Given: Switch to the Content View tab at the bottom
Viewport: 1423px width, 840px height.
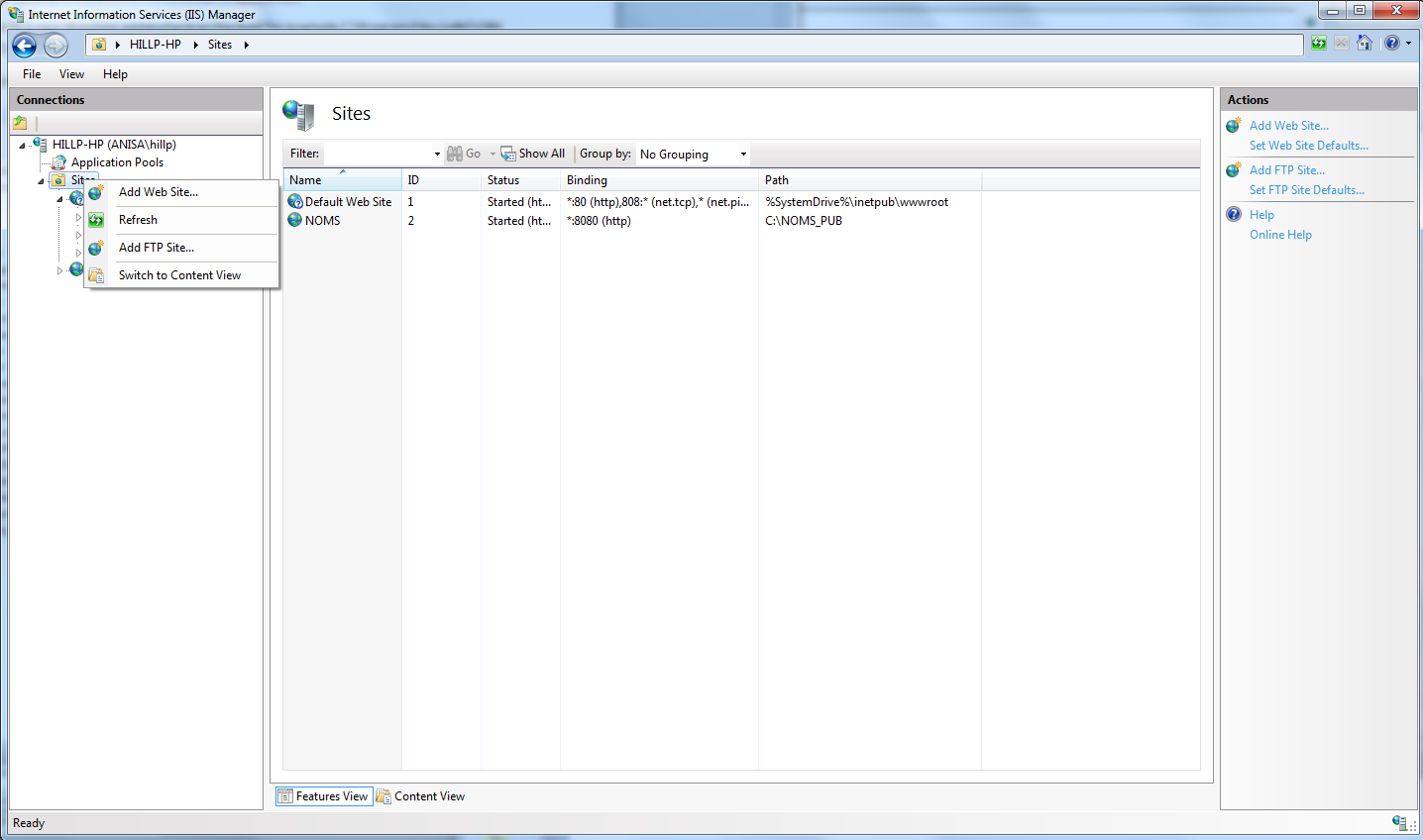Looking at the screenshot, I should point(420,796).
